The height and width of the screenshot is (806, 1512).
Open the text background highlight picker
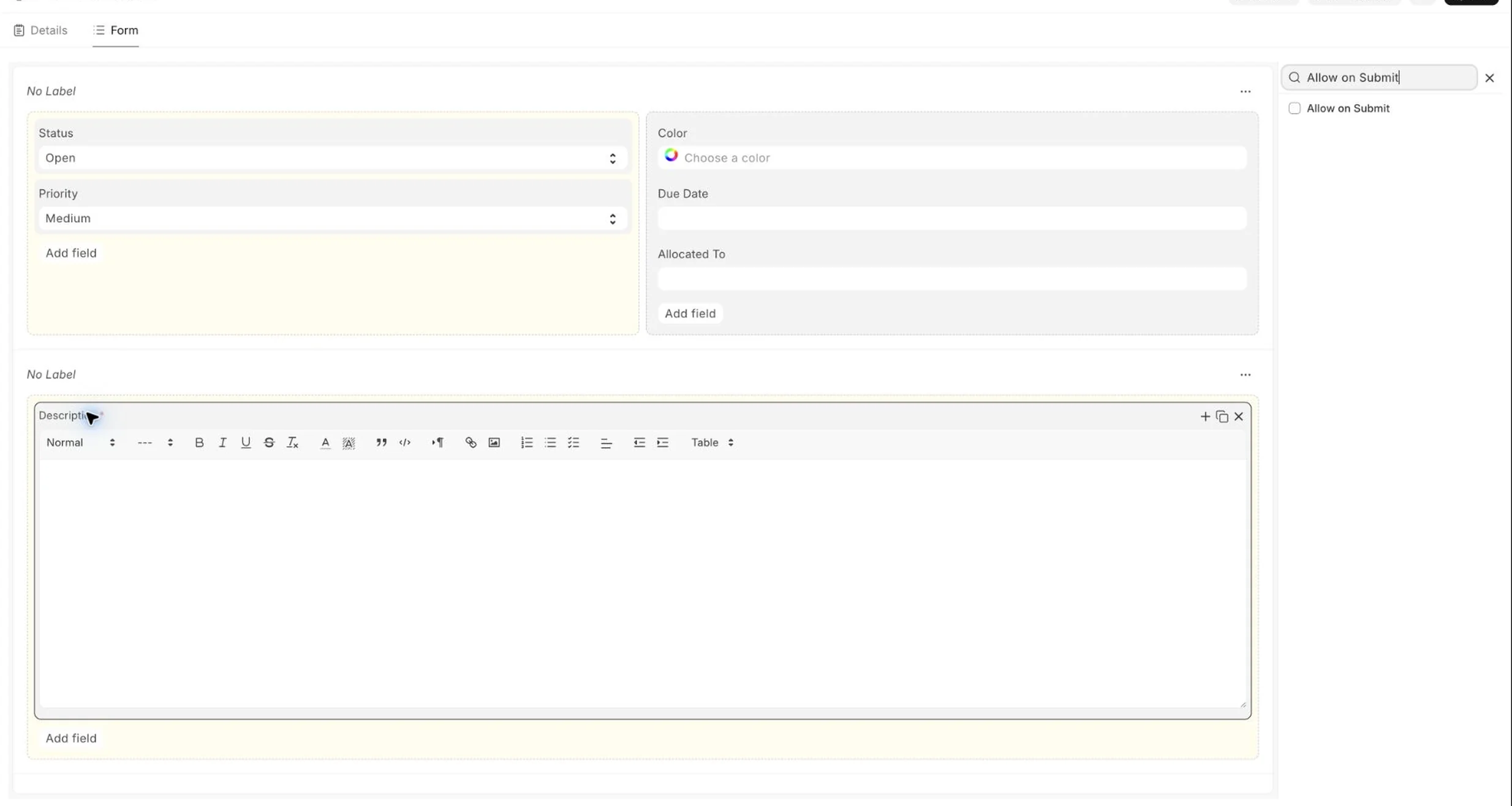coord(349,442)
